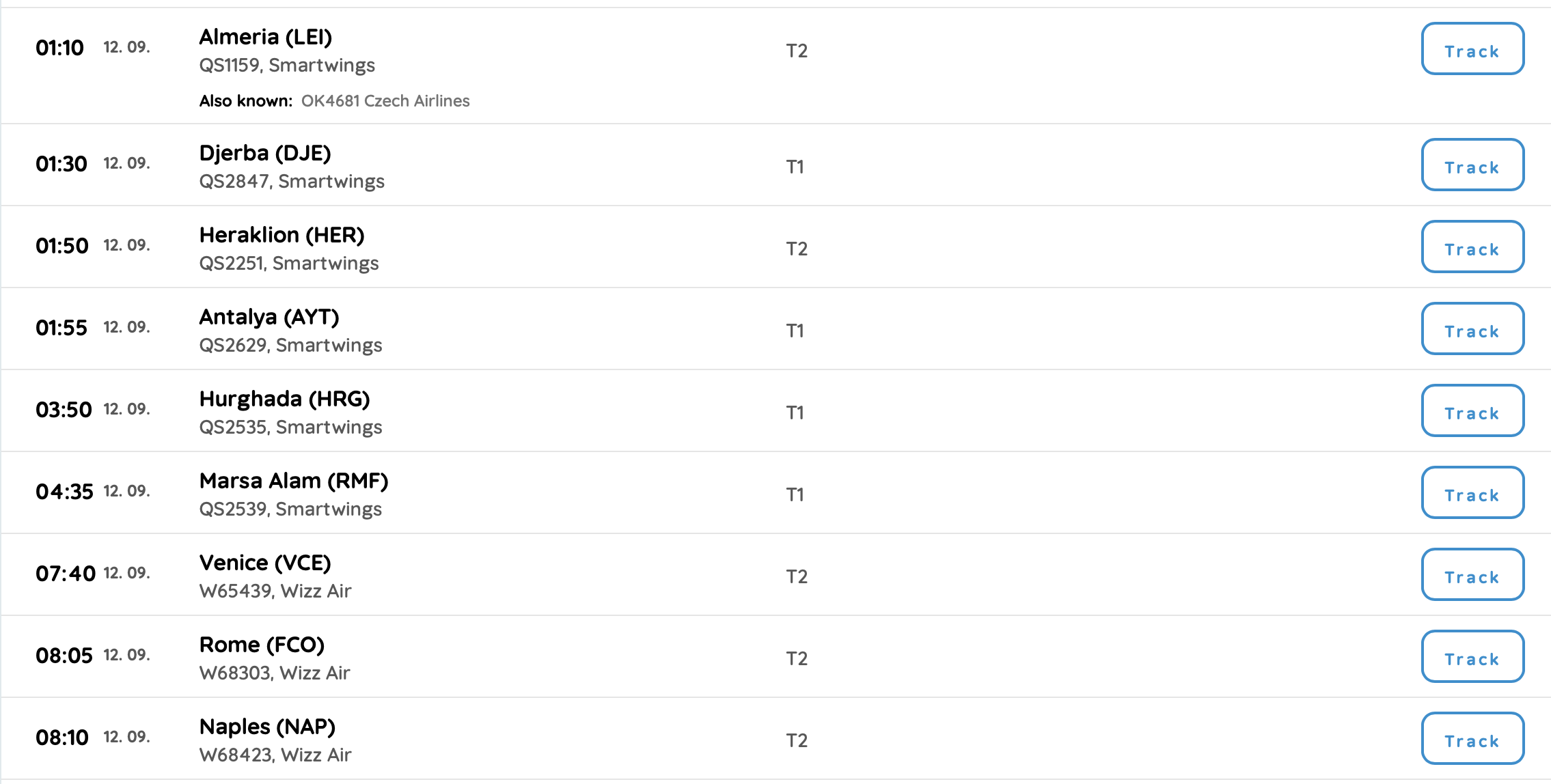This screenshot has width=1551, height=784.
Task: Select the Hurghada (HRG) flight entry
Action: click(775, 411)
